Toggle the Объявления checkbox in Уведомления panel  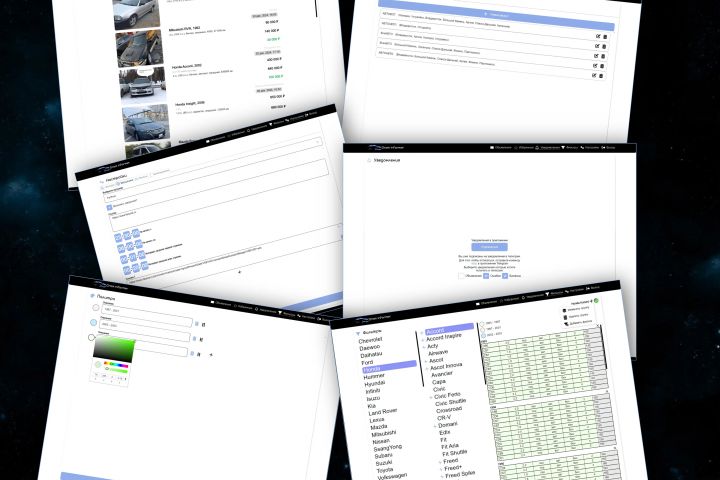point(461,276)
